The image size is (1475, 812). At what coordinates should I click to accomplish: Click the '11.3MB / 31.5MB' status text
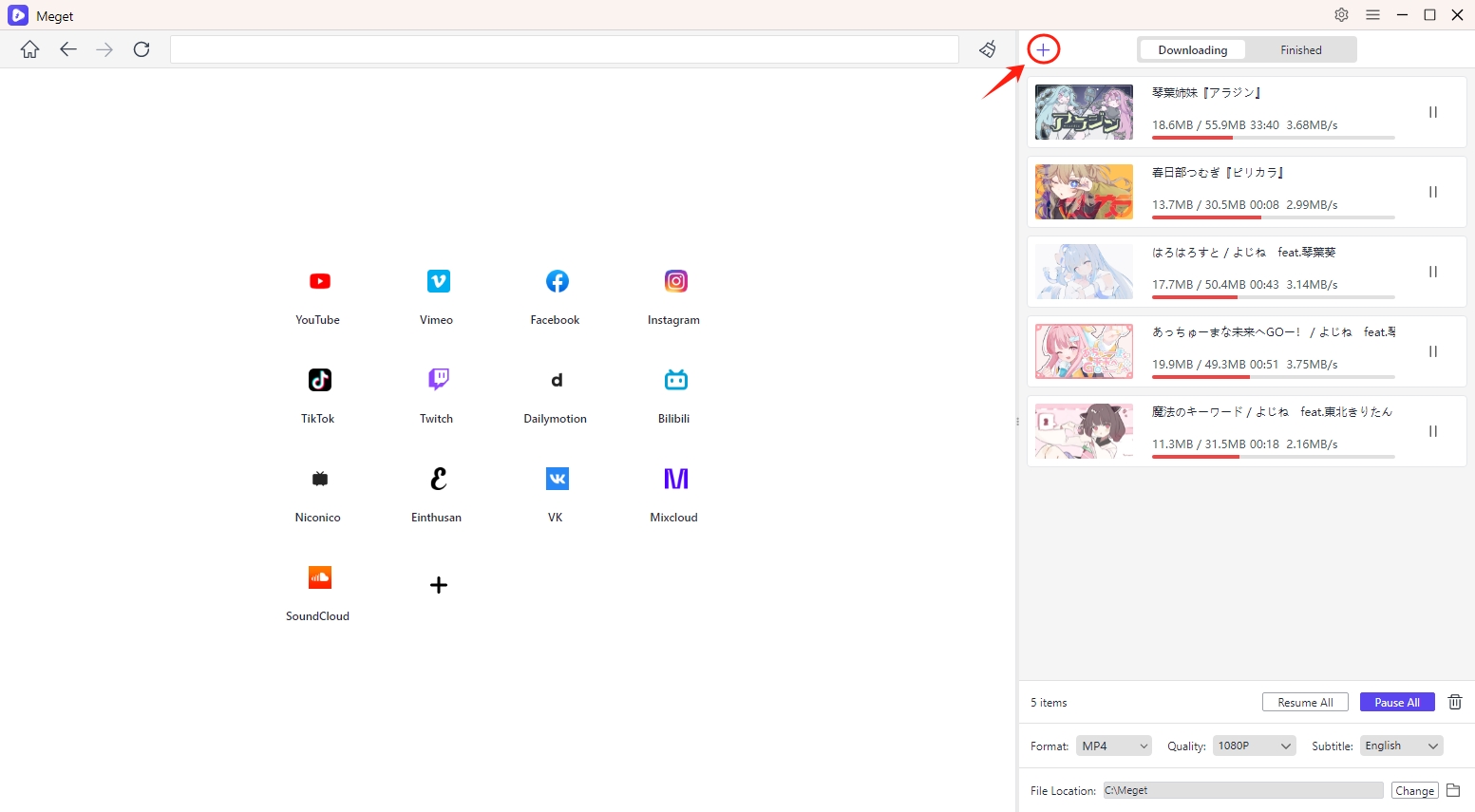[1199, 444]
